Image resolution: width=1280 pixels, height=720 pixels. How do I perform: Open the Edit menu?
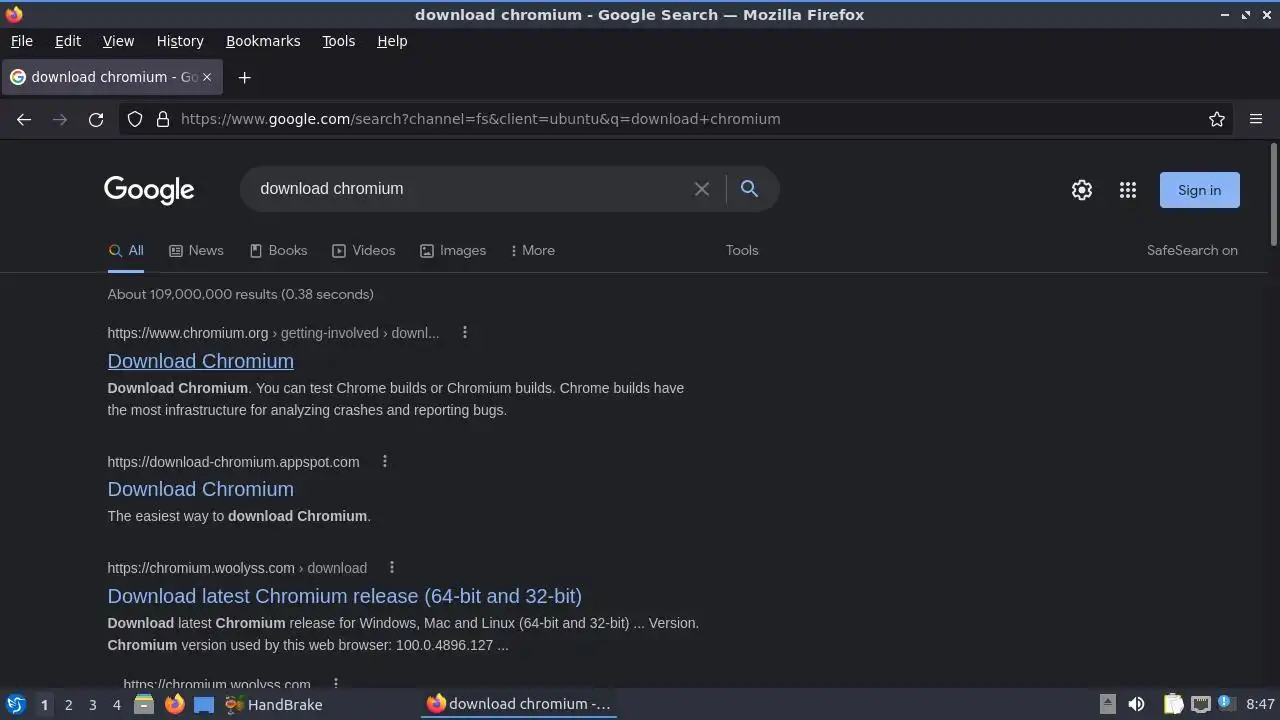tap(68, 41)
